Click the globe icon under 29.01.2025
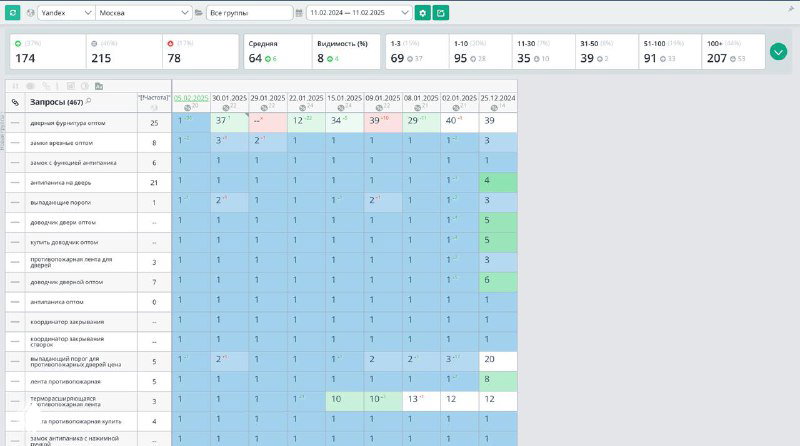The image size is (800, 446). [264, 108]
